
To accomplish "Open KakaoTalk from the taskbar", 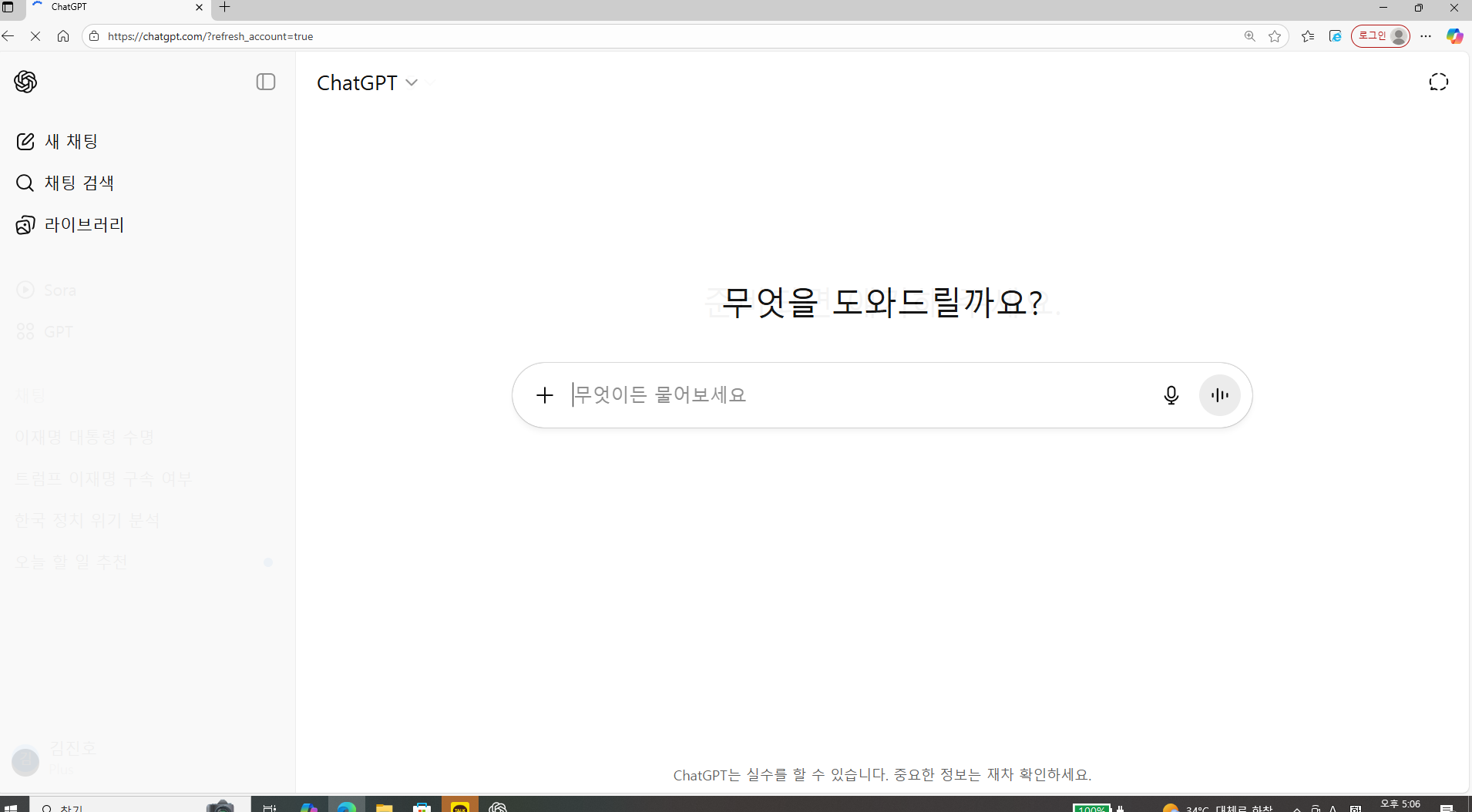I will (x=460, y=806).
